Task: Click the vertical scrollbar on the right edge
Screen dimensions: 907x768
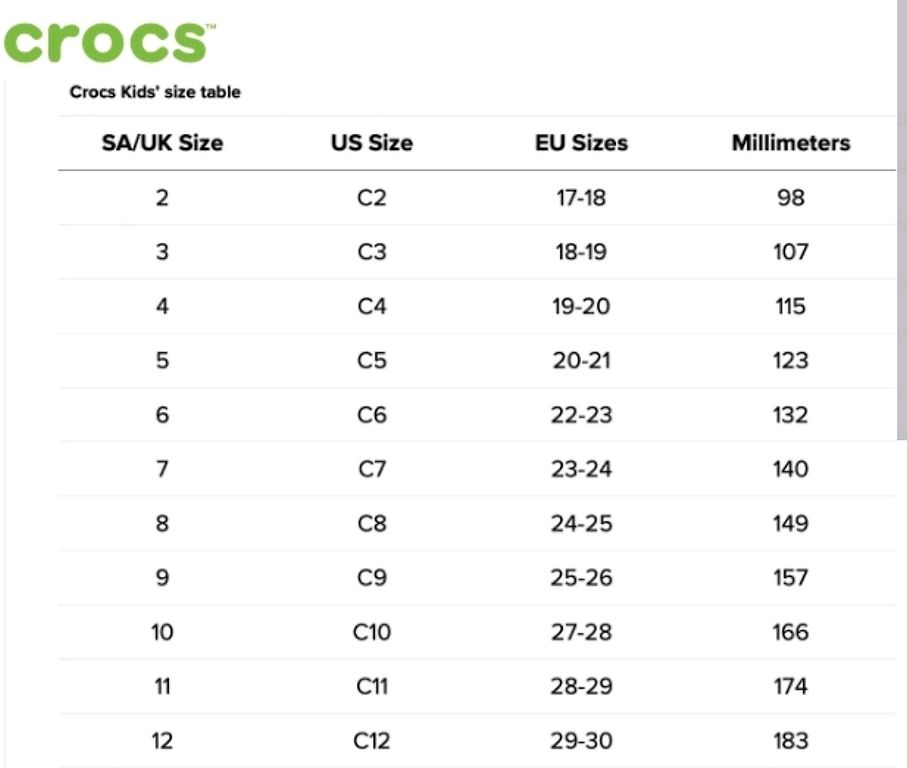Action: pos(902,220)
